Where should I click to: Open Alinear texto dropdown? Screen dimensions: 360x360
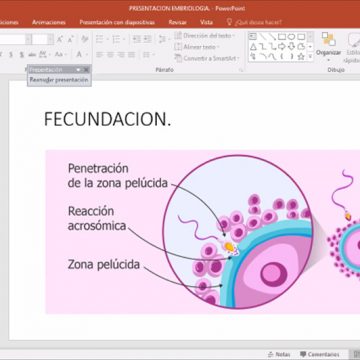pyautogui.click(x=197, y=47)
